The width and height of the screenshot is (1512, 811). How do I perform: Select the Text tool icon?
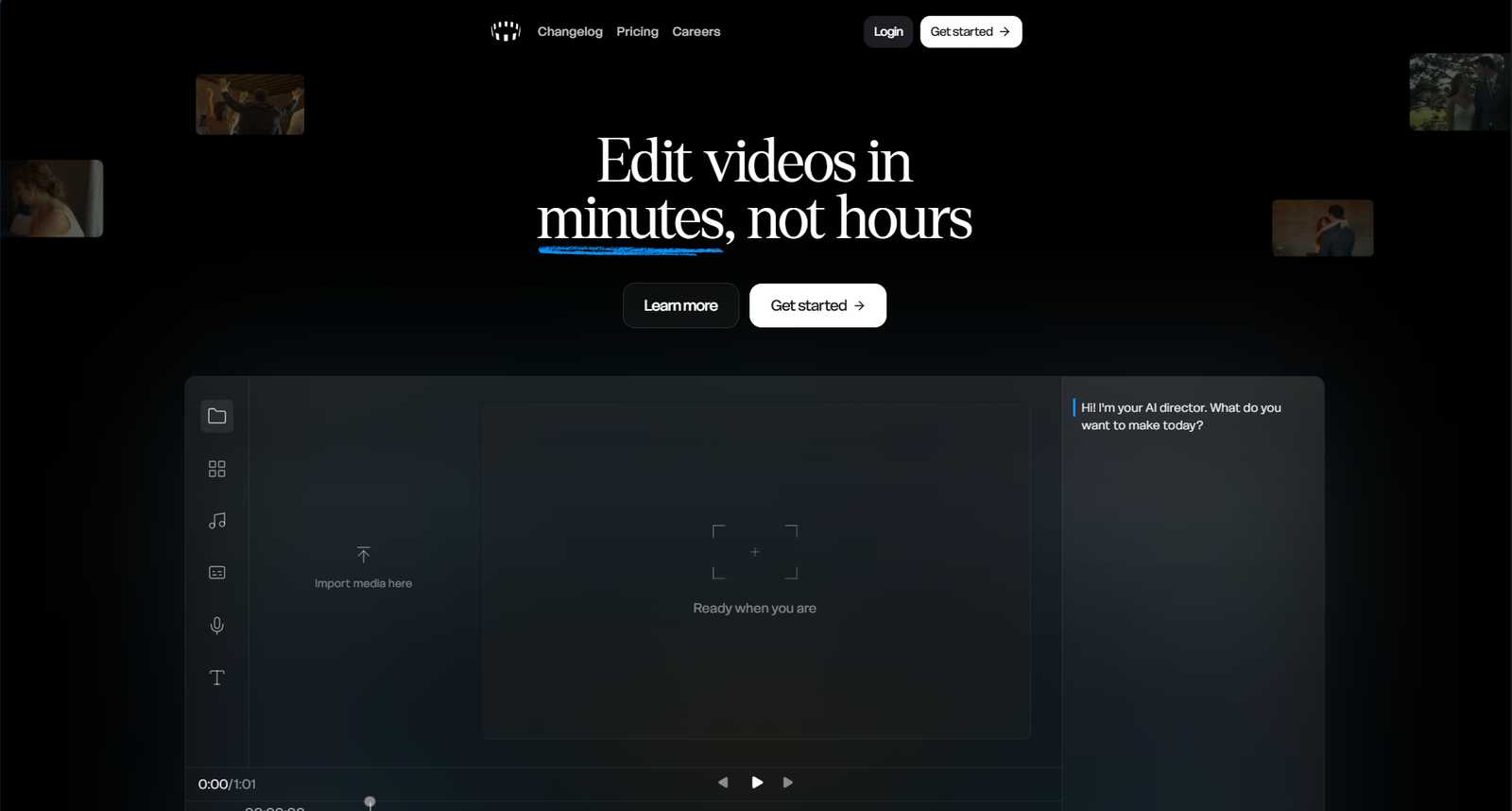click(217, 678)
